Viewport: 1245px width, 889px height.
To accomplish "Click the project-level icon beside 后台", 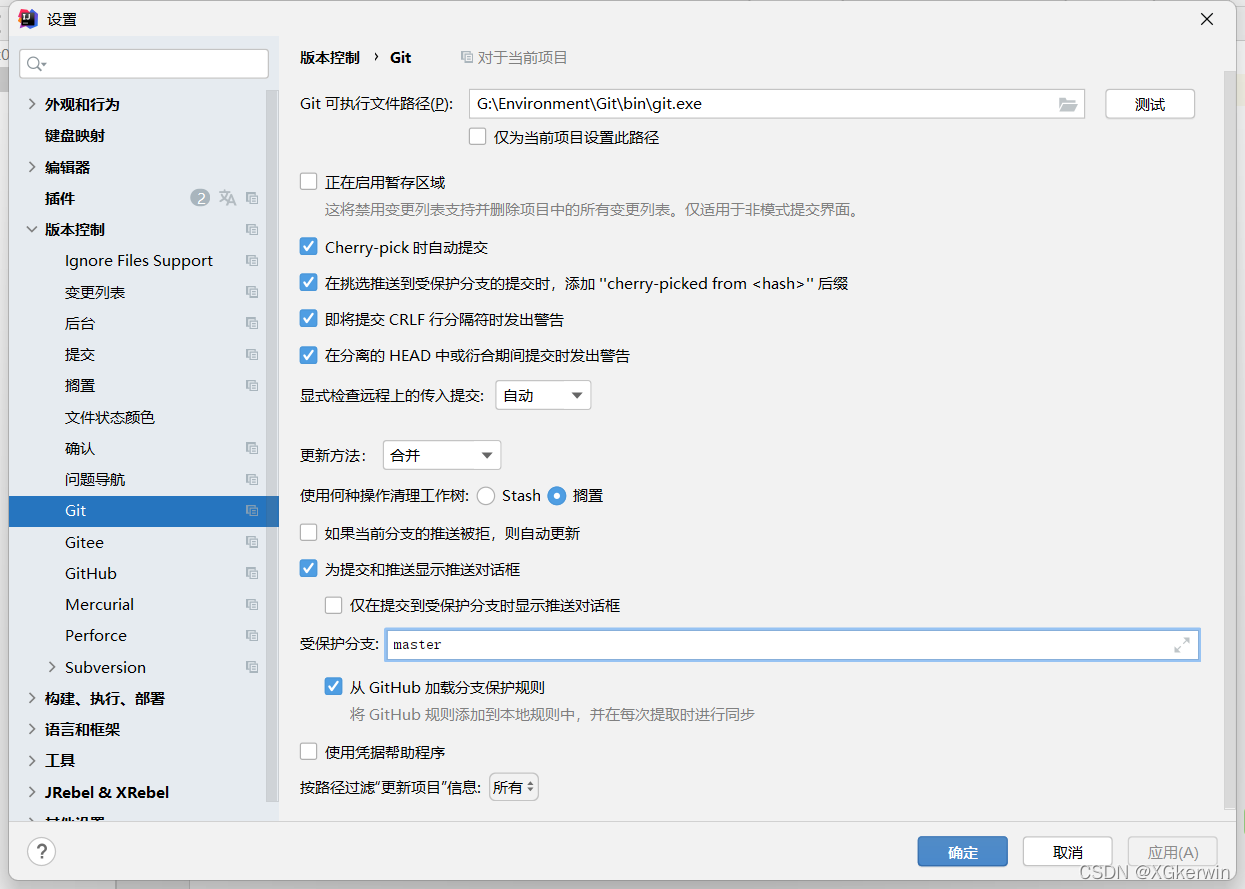I will [x=252, y=324].
